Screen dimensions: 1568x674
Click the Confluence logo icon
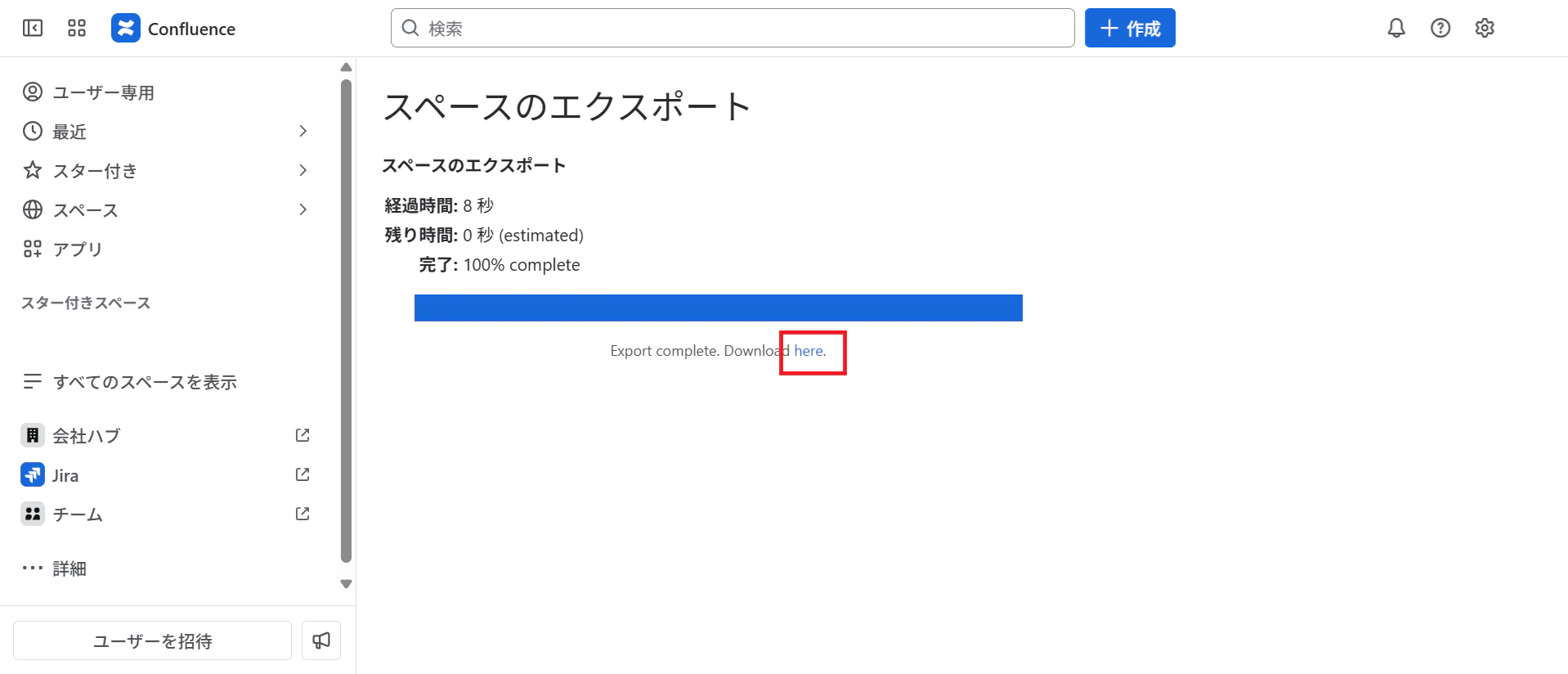[125, 28]
